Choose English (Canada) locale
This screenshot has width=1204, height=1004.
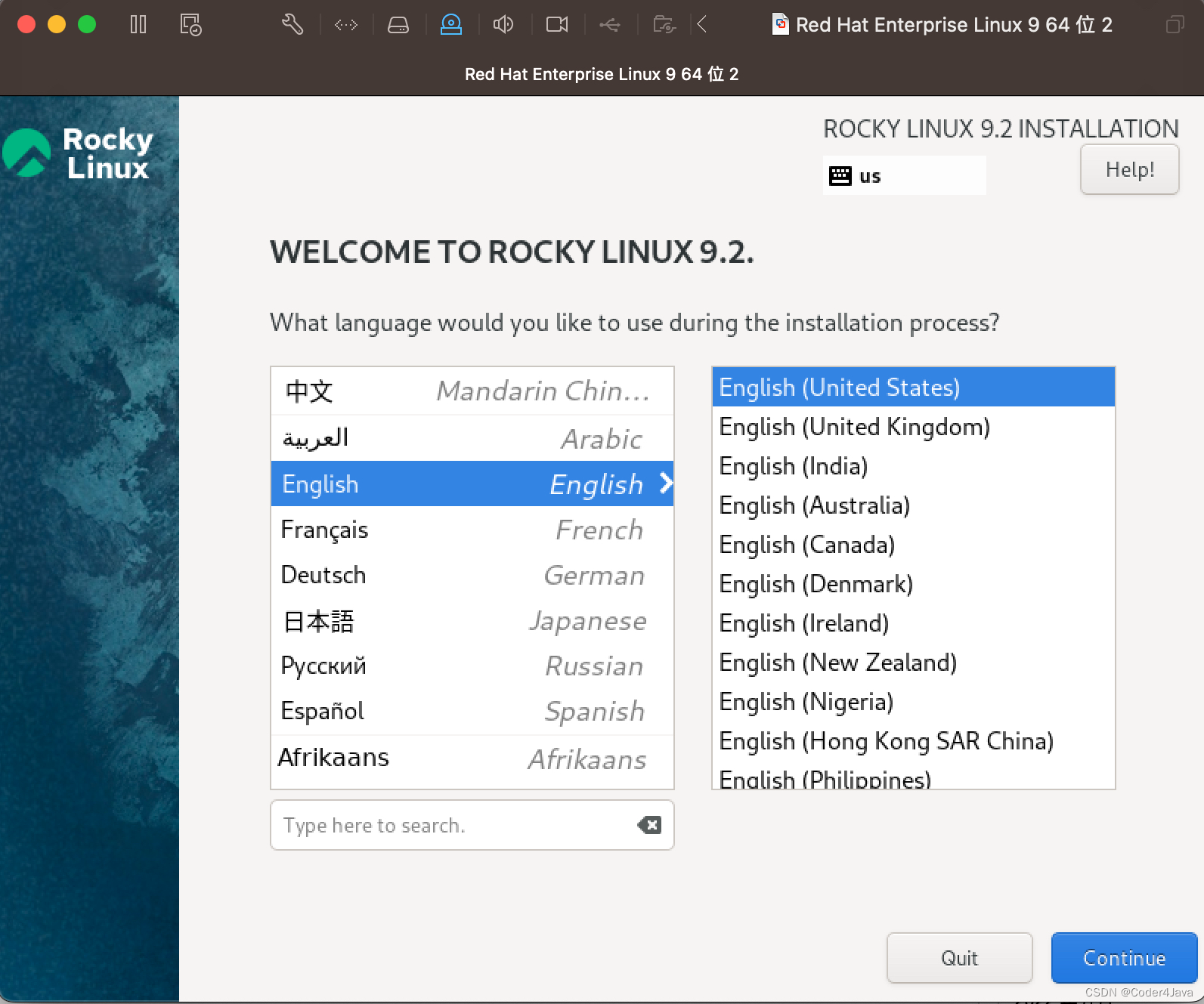coord(914,545)
